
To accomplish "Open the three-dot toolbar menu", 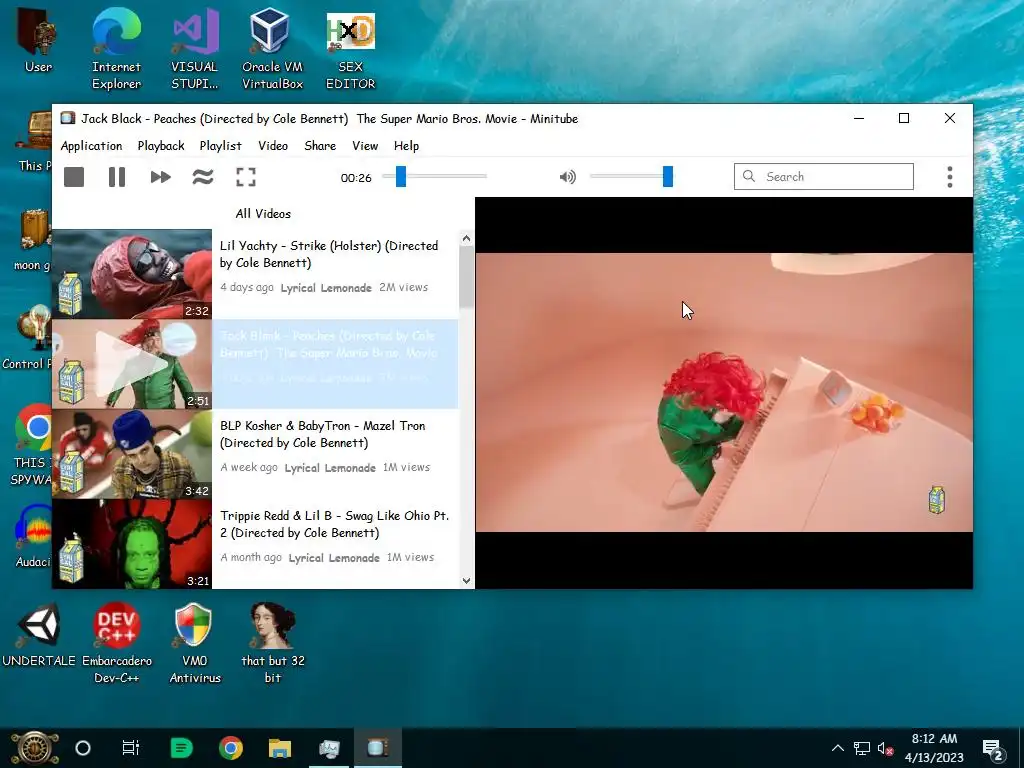I will 950,177.
